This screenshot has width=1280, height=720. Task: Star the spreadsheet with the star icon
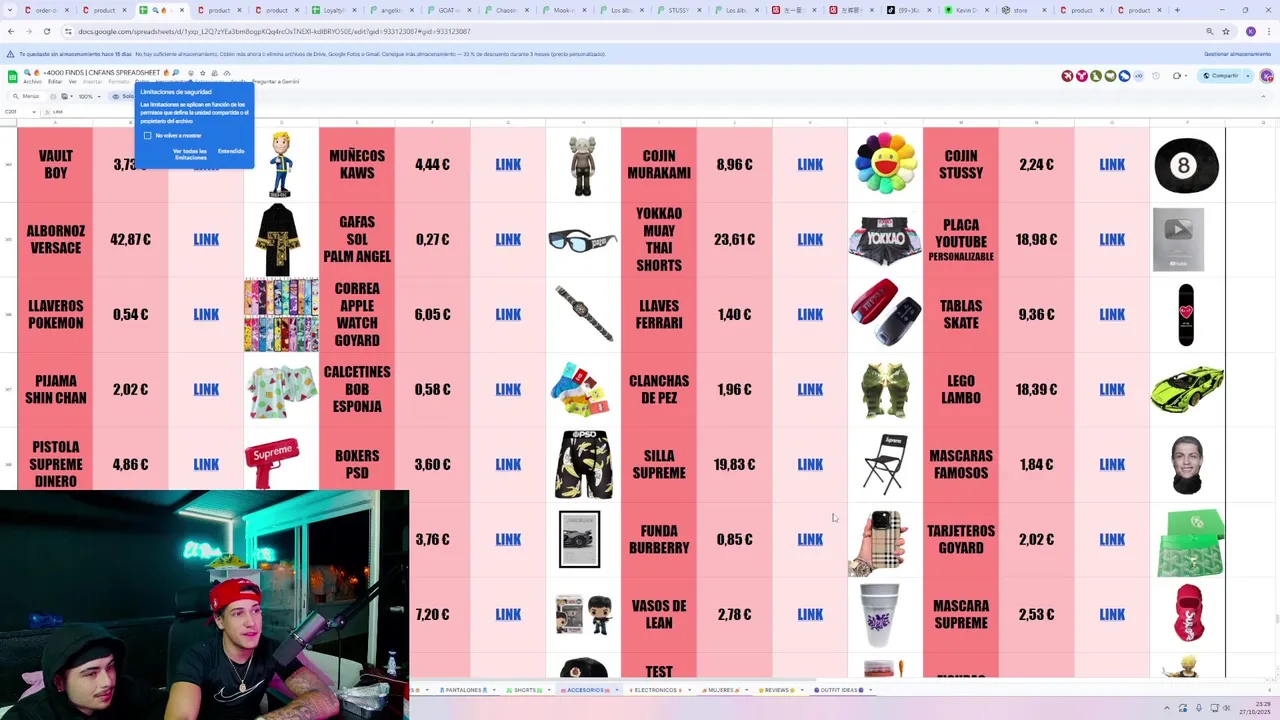pyautogui.click(x=203, y=73)
